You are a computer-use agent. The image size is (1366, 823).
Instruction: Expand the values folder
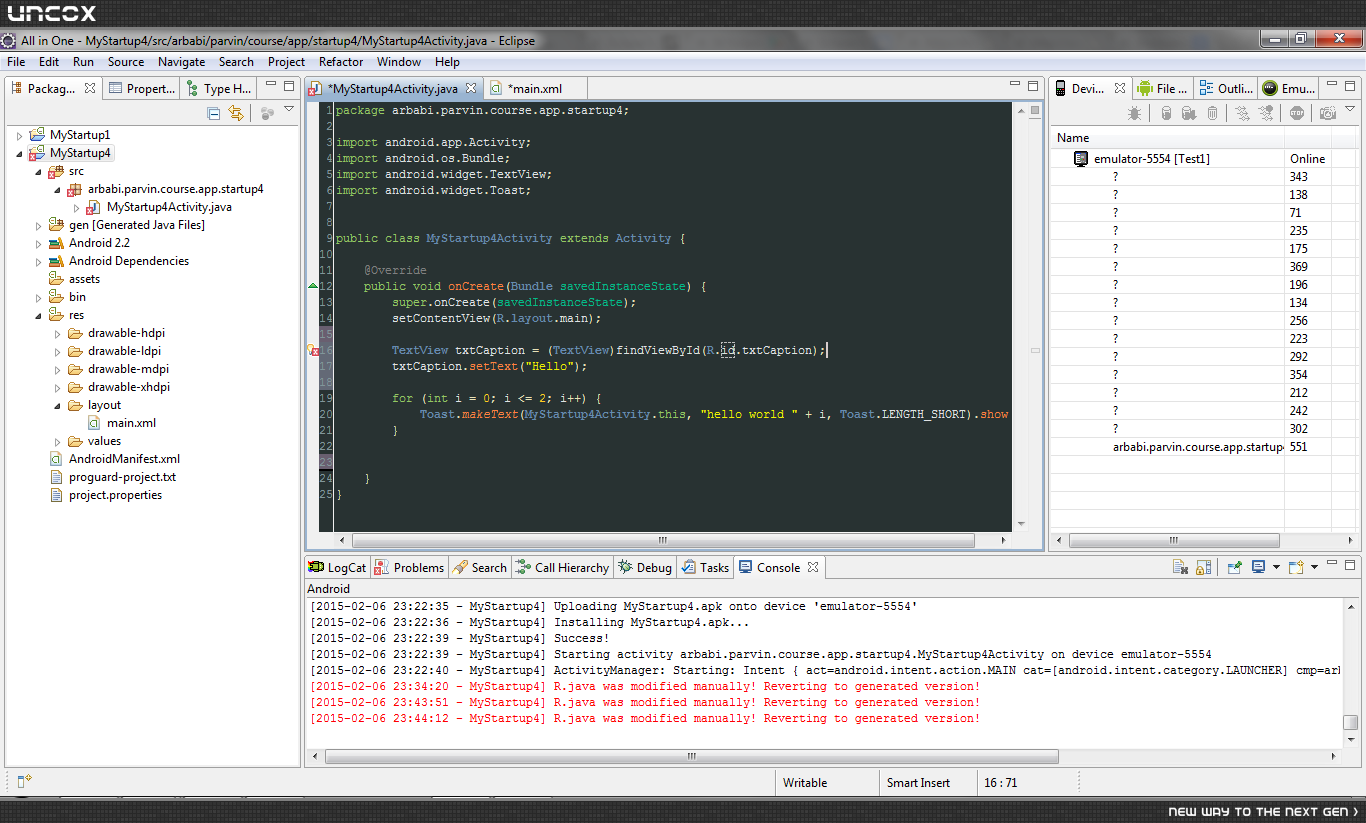pyautogui.click(x=57, y=441)
